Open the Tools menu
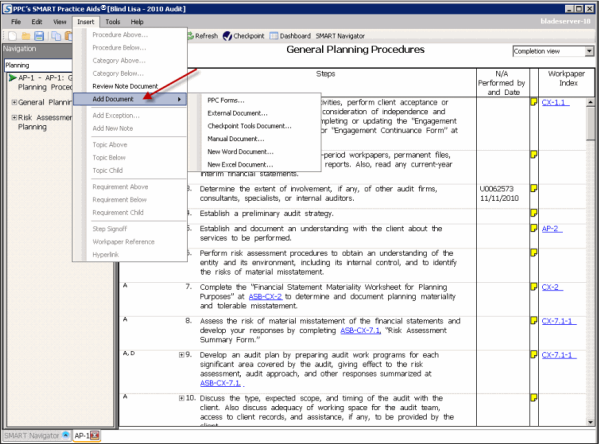 pyautogui.click(x=113, y=21)
